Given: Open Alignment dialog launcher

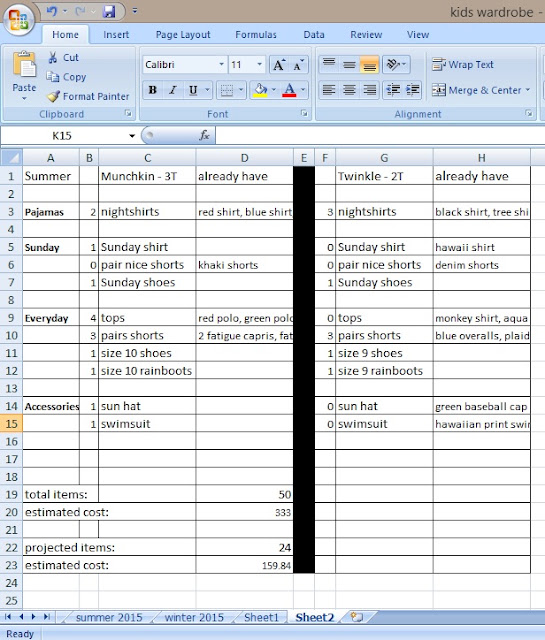Looking at the screenshot, I should [x=529, y=114].
